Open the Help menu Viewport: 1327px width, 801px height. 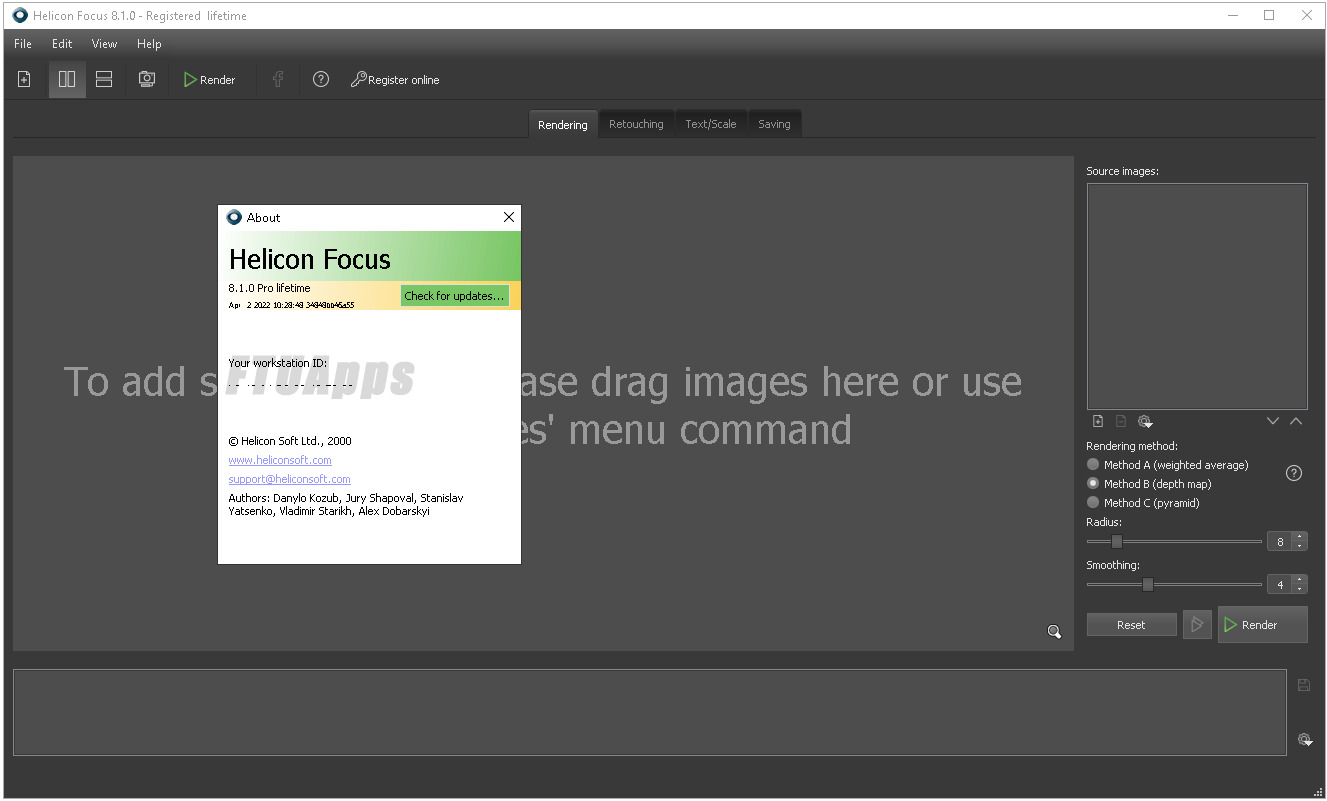pyautogui.click(x=149, y=44)
